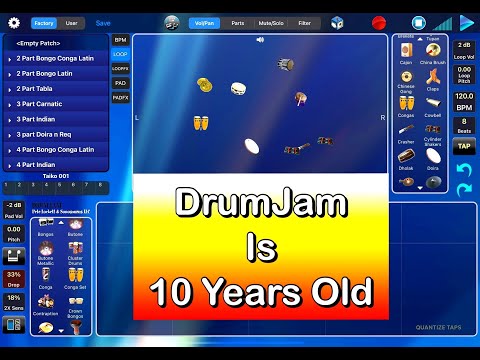This screenshot has height=360, width=480.
Task: Tap the drum kit globe icon
Action: click(x=172, y=23)
